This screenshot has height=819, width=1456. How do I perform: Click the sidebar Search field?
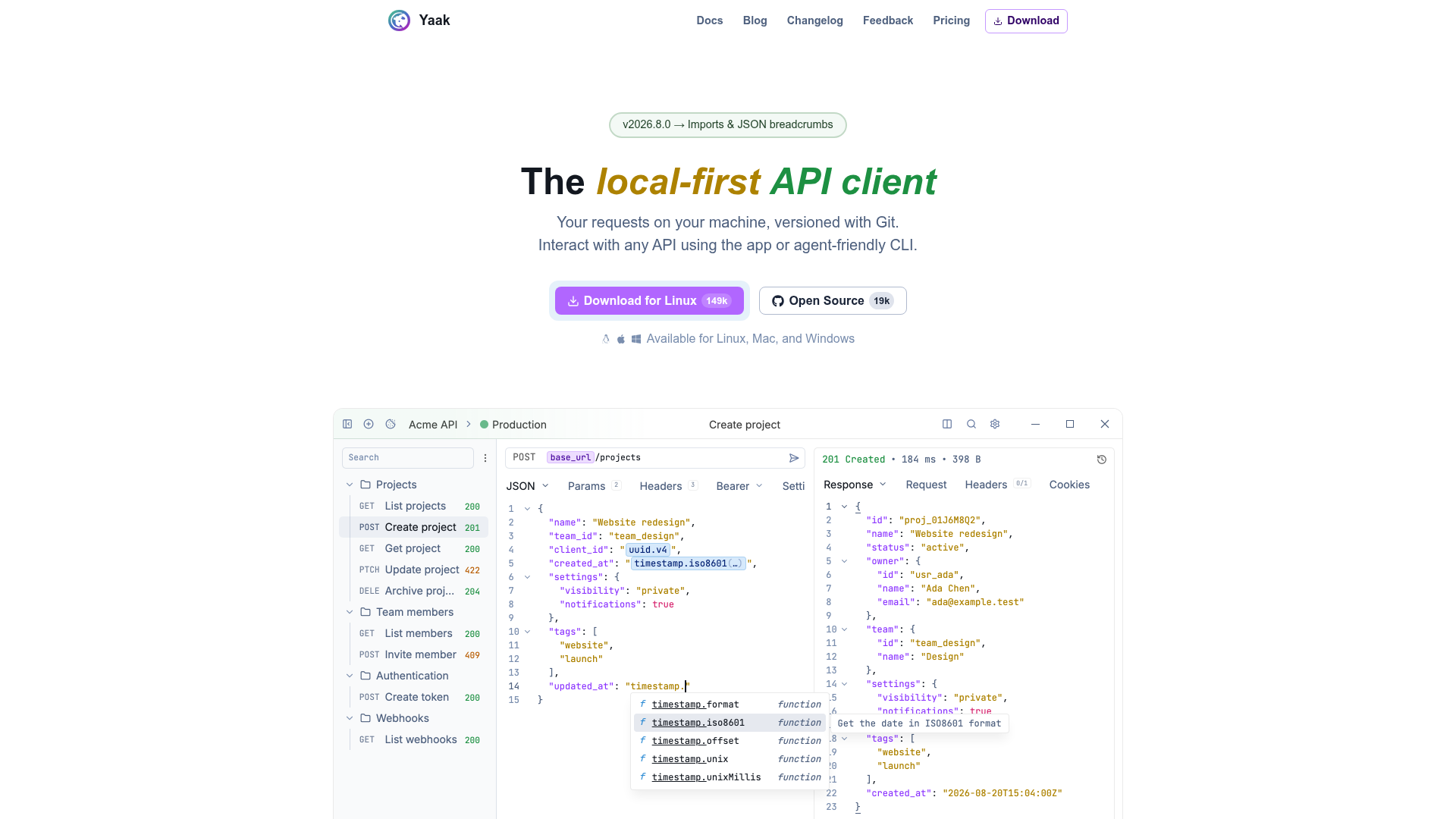408,458
